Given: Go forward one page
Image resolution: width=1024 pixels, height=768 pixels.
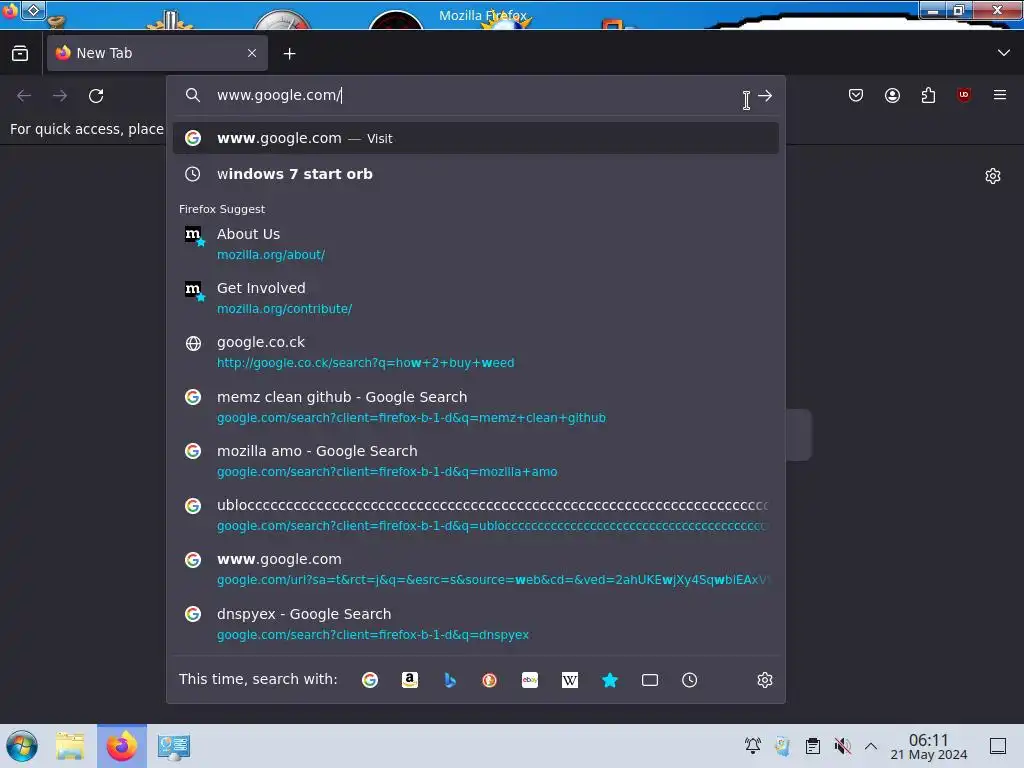Looking at the screenshot, I should pyautogui.click(x=60, y=96).
